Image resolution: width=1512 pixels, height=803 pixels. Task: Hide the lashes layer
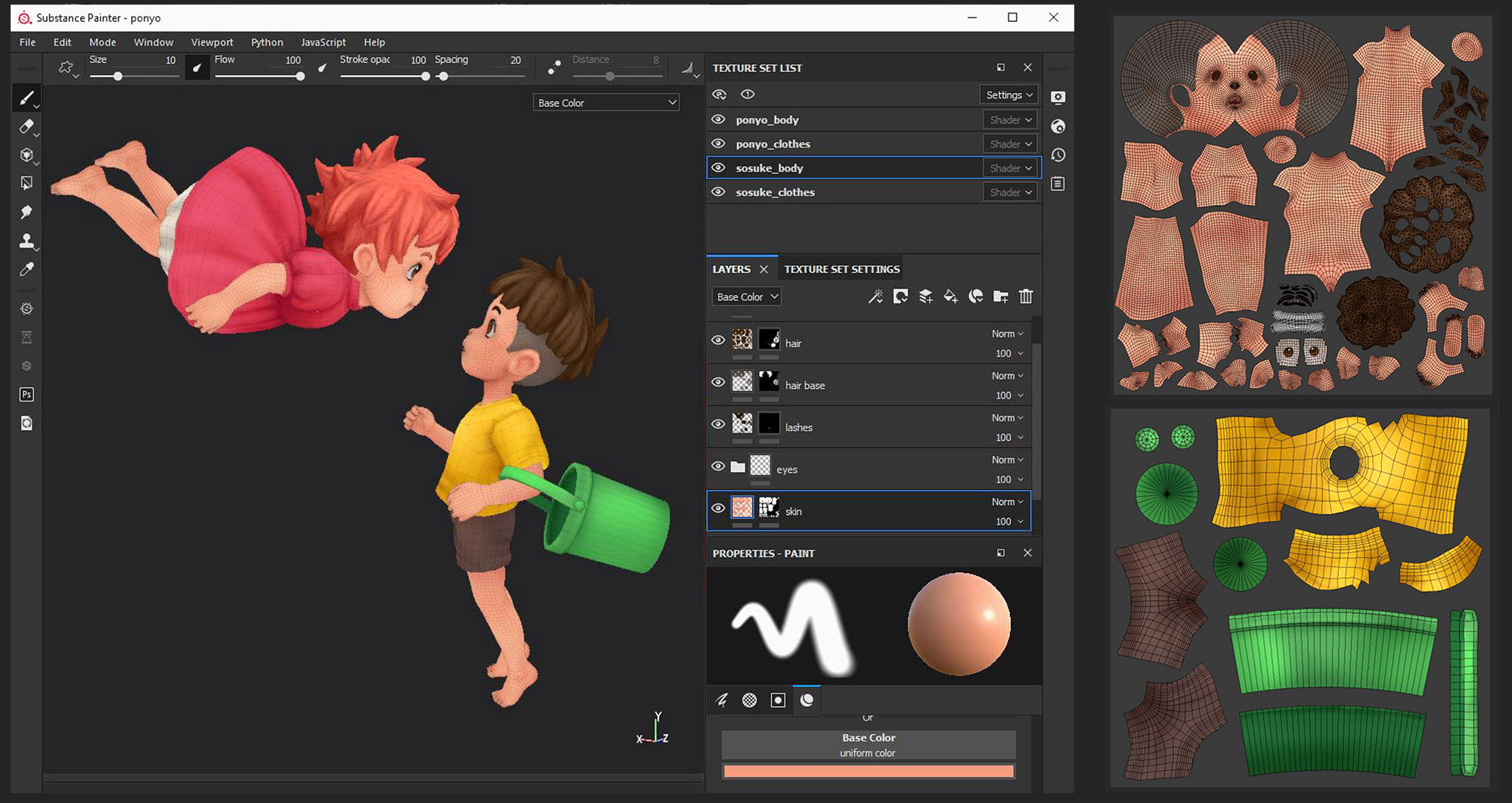[x=718, y=424]
